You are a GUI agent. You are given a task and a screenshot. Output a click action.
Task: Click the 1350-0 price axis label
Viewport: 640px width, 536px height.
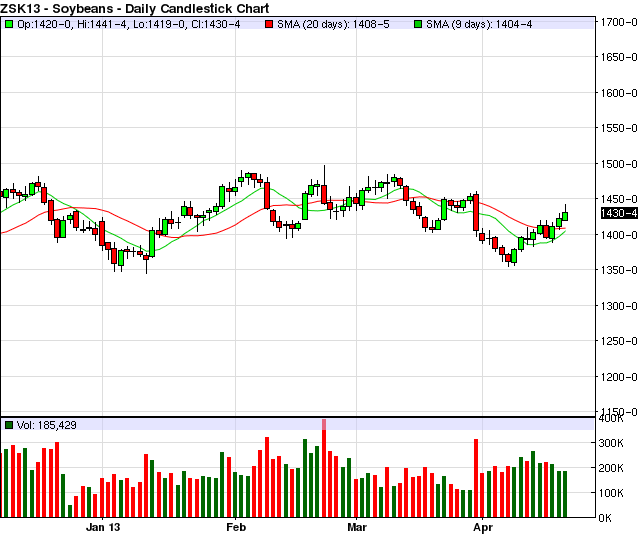pyautogui.click(x=619, y=270)
